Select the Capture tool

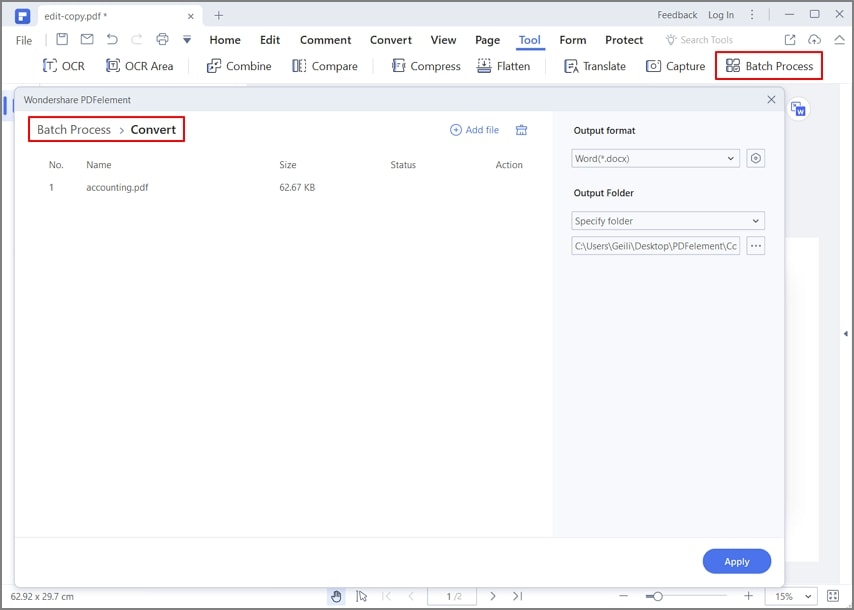tap(675, 66)
